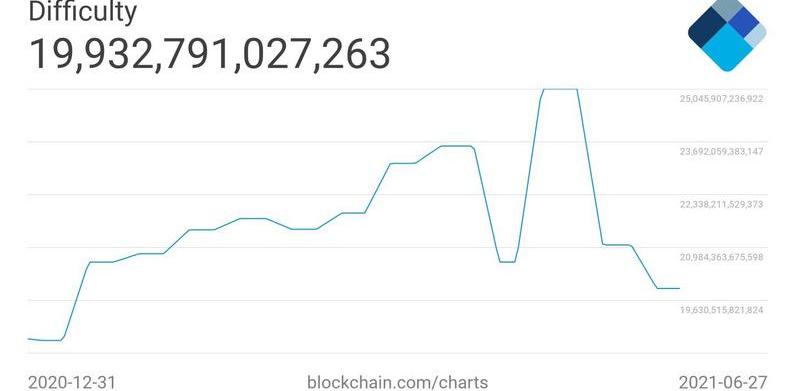Click the 25,045,907,236,922 axis label
The width and height of the screenshot is (800, 391).
(721, 99)
